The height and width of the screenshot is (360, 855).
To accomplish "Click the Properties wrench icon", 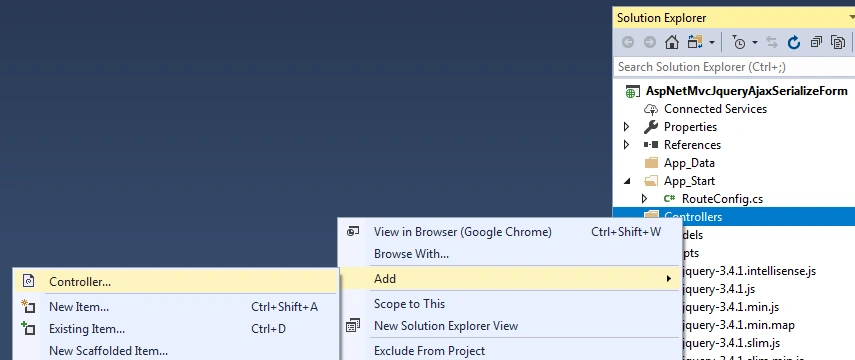I will pyautogui.click(x=651, y=127).
